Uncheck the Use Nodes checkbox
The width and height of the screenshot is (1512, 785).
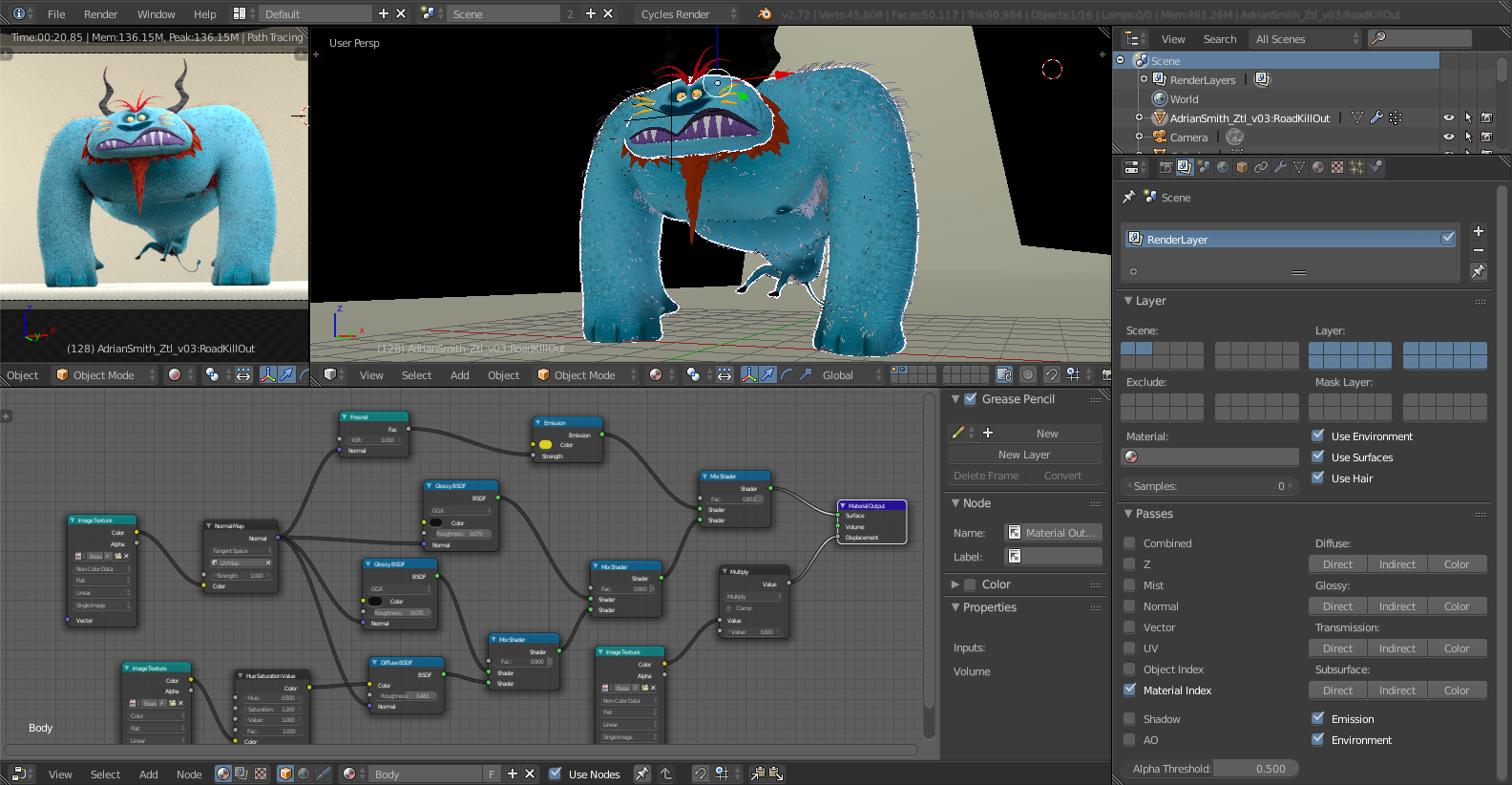point(556,774)
